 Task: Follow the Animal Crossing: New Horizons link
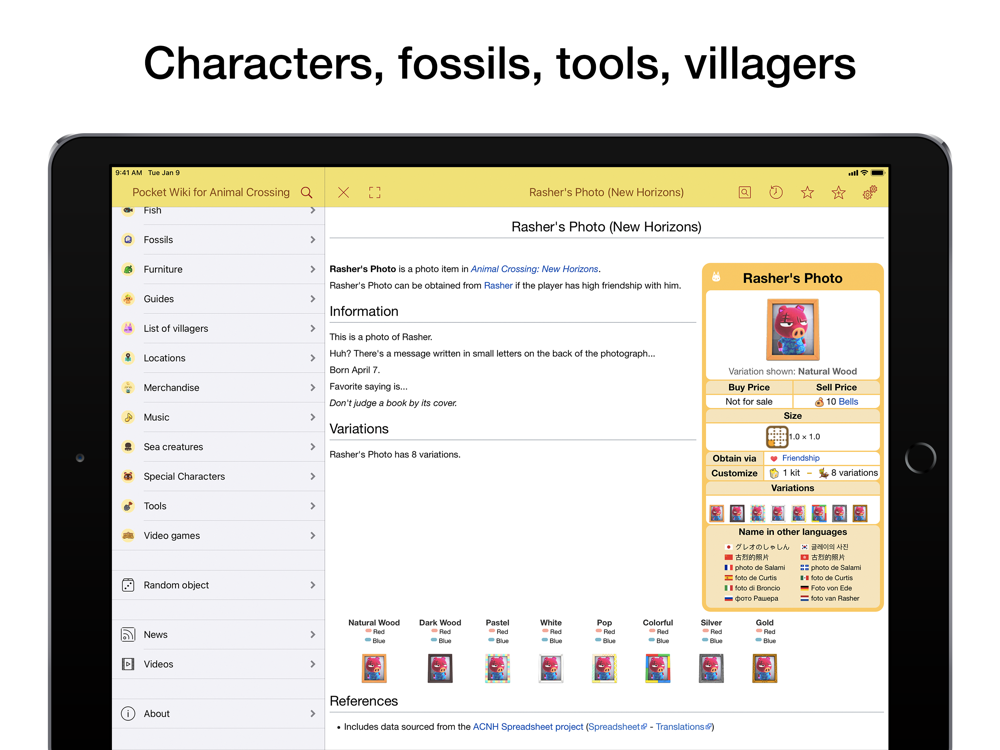pos(534,269)
